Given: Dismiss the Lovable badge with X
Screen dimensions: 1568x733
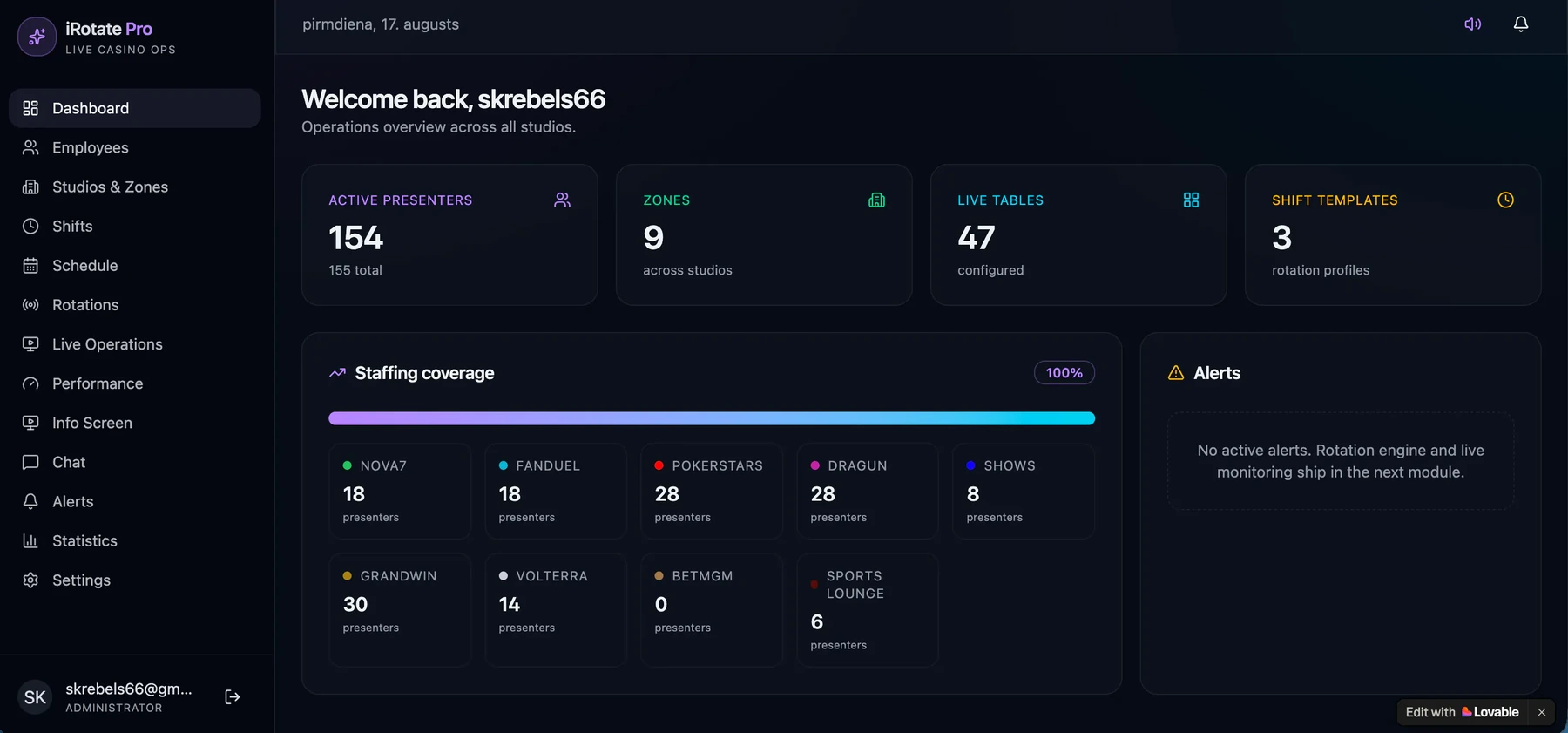Looking at the screenshot, I should click(x=1542, y=712).
